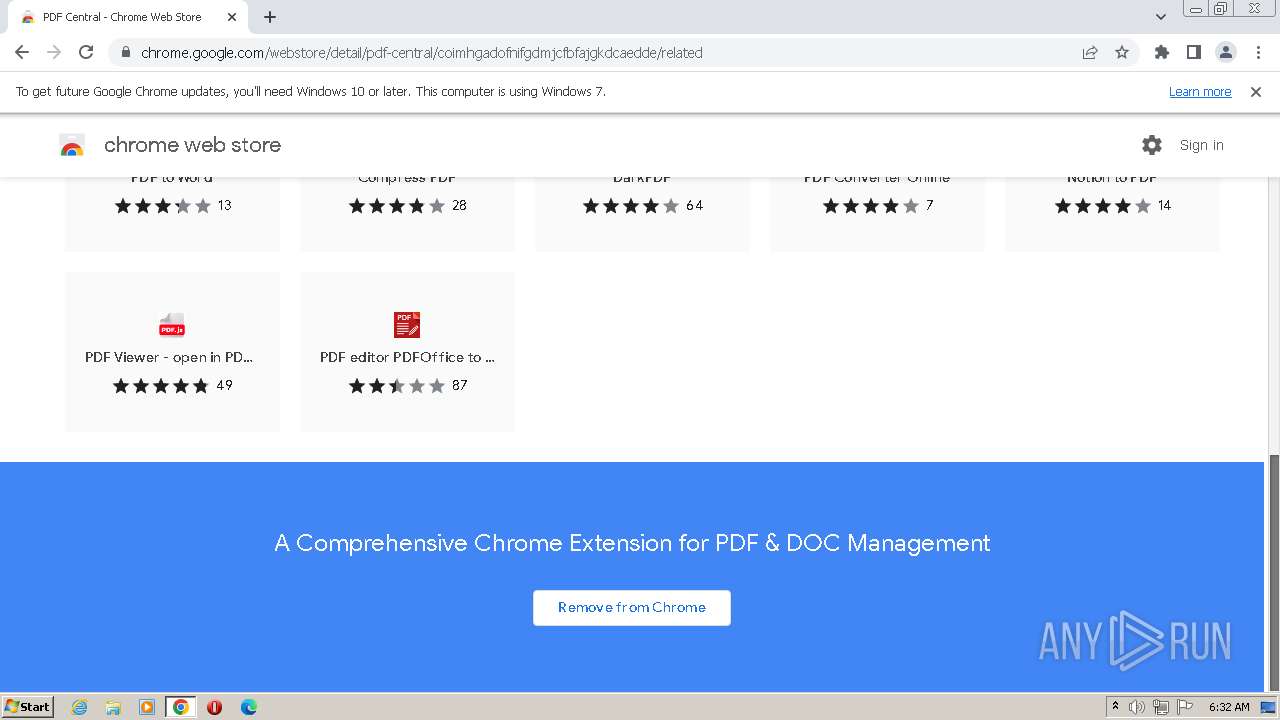
Task: Click the chrome web store title text
Action: (x=192, y=145)
